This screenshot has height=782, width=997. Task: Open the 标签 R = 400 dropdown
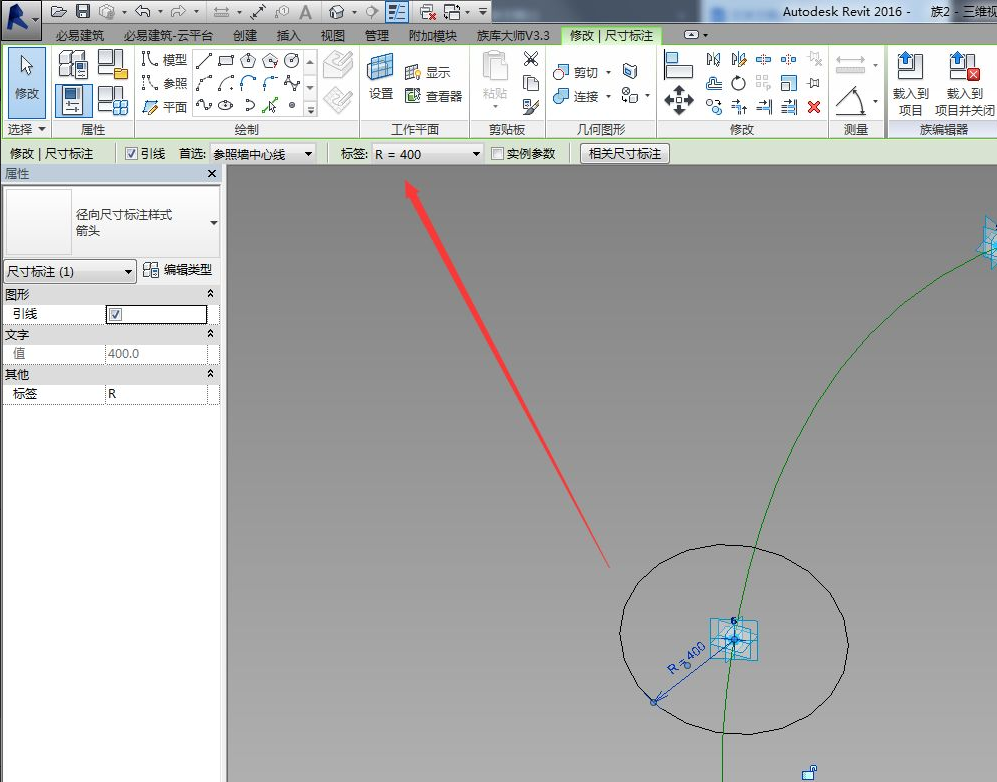pyautogui.click(x=476, y=154)
